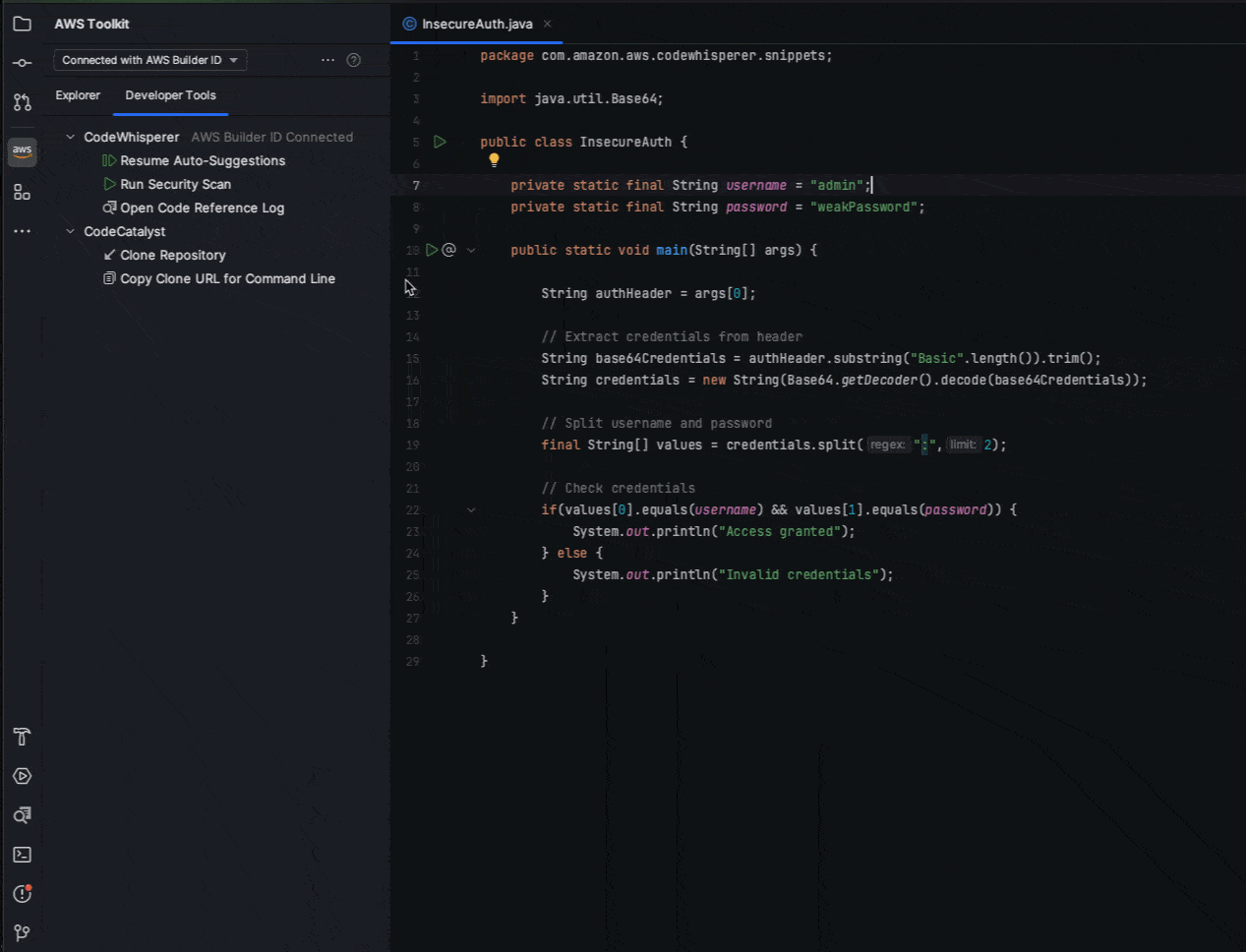Click the import java.util.Base64 line
Image resolution: width=1246 pixels, height=952 pixels.
pos(571,98)
